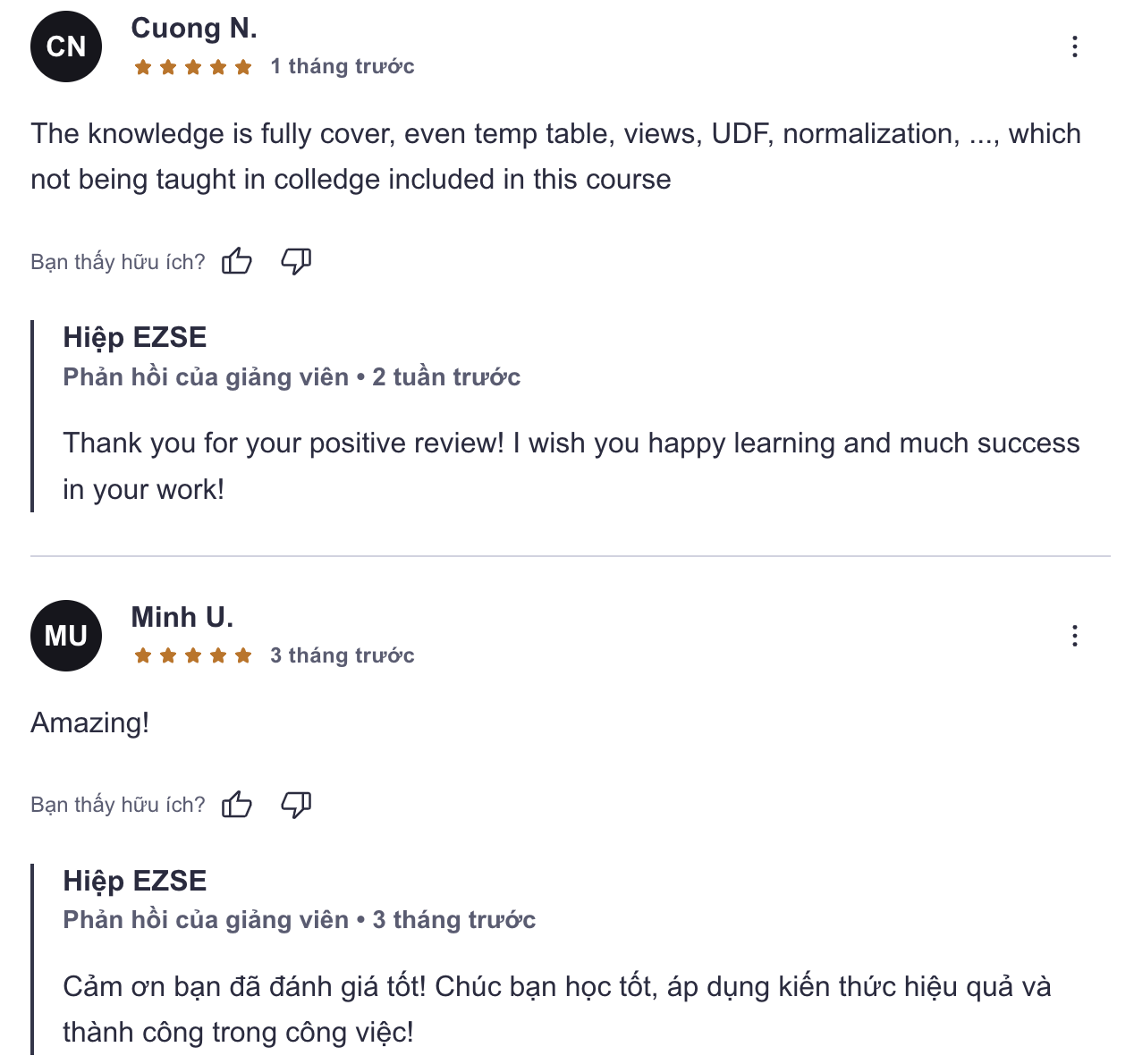Screen dimensions: 1134x1064
Task: Click Minh U.'s five-star rating
Action: [193, 656]
